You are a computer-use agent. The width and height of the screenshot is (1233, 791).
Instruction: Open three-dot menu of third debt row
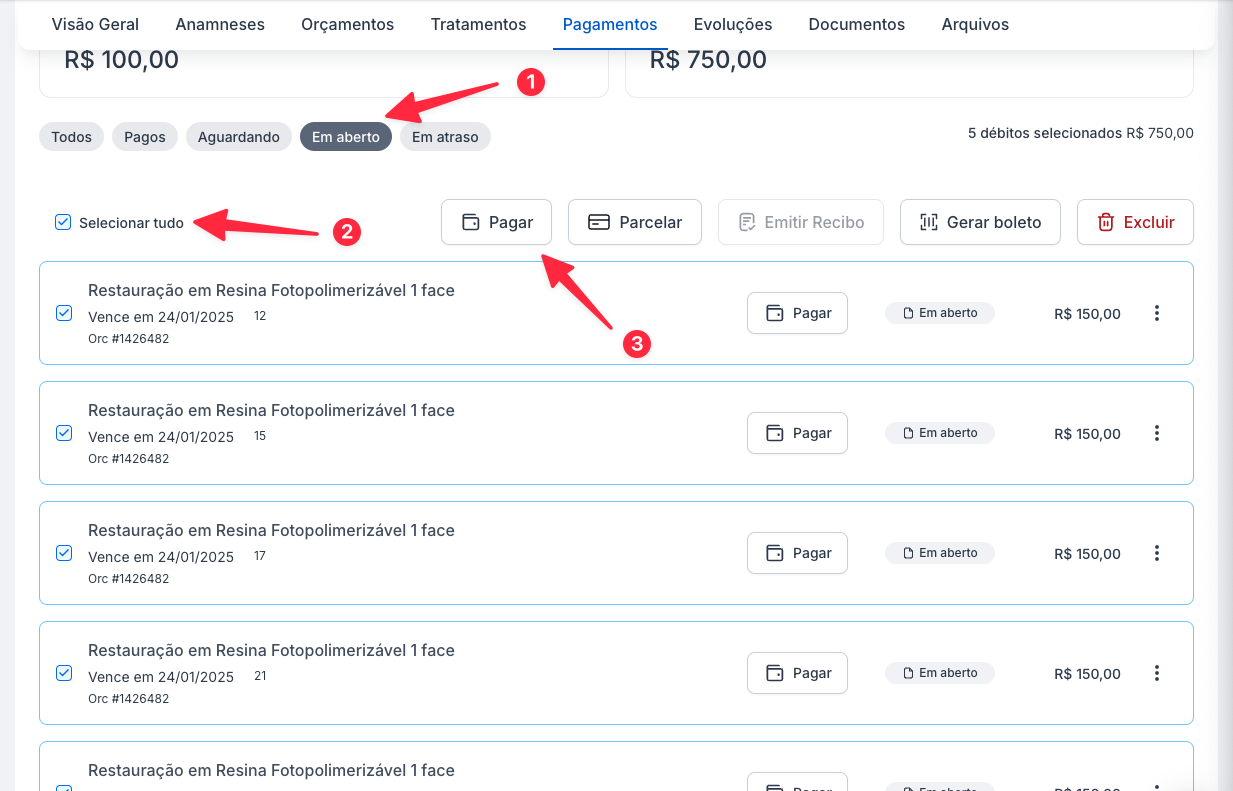click(x=1157, y=553)
